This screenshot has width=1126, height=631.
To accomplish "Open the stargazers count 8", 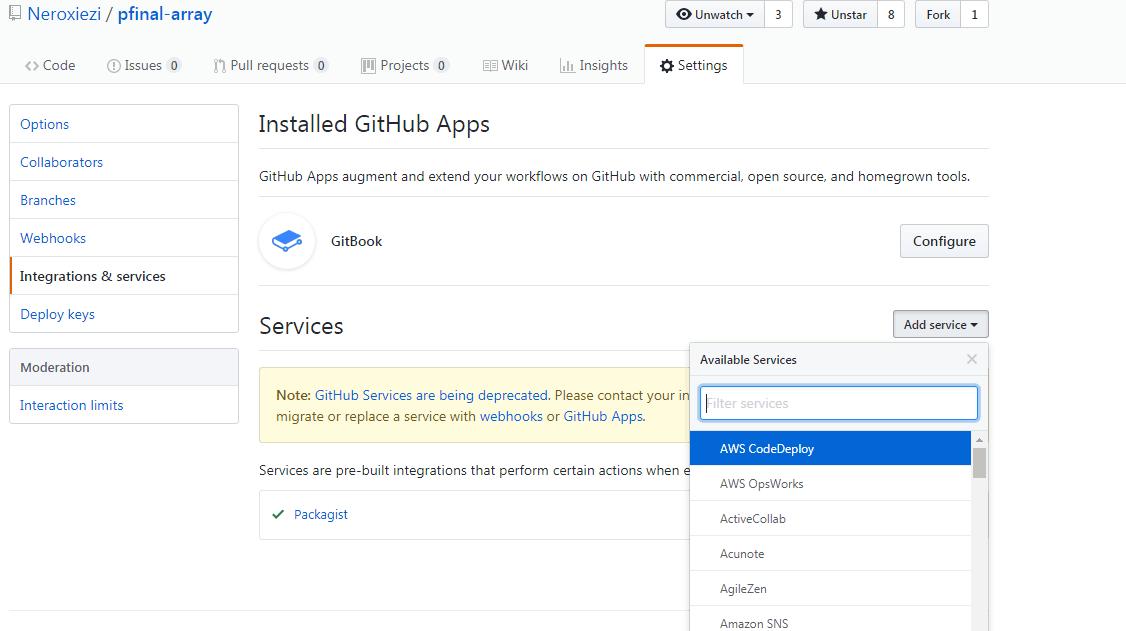I will [x=890, y=14].
